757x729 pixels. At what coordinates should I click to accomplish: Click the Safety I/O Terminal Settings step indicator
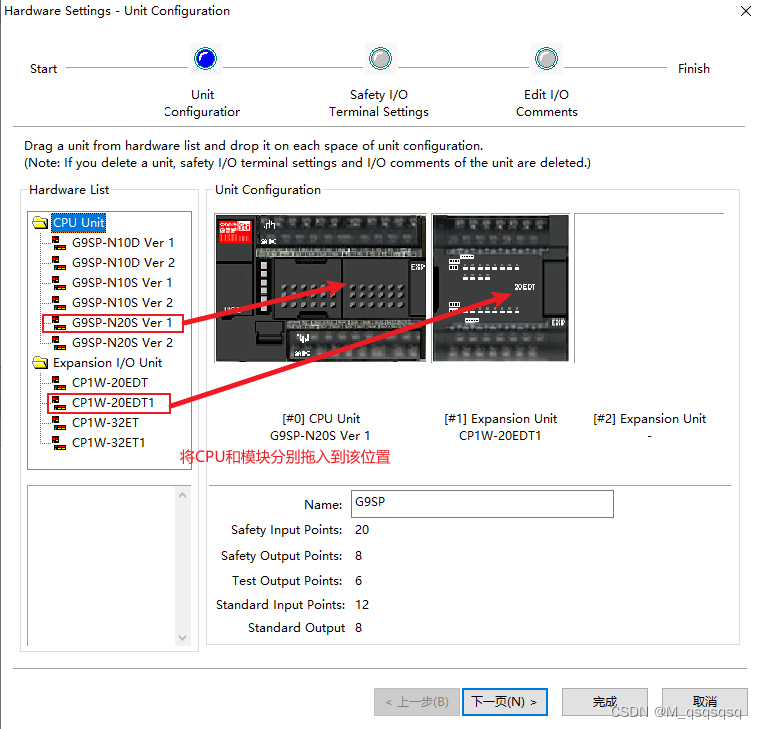pyautogui.click(x=380, y=58)
